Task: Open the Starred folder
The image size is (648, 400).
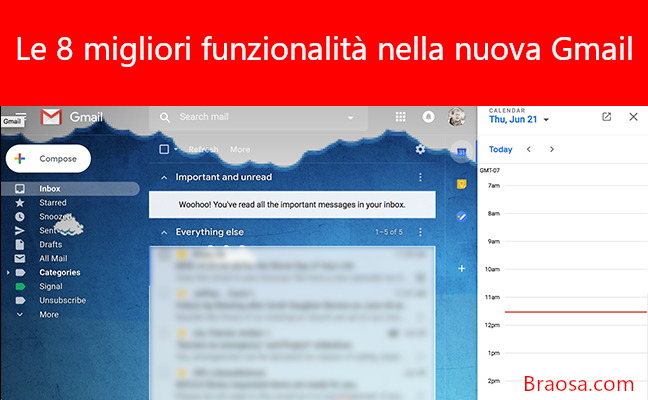Action: point(52,202)
